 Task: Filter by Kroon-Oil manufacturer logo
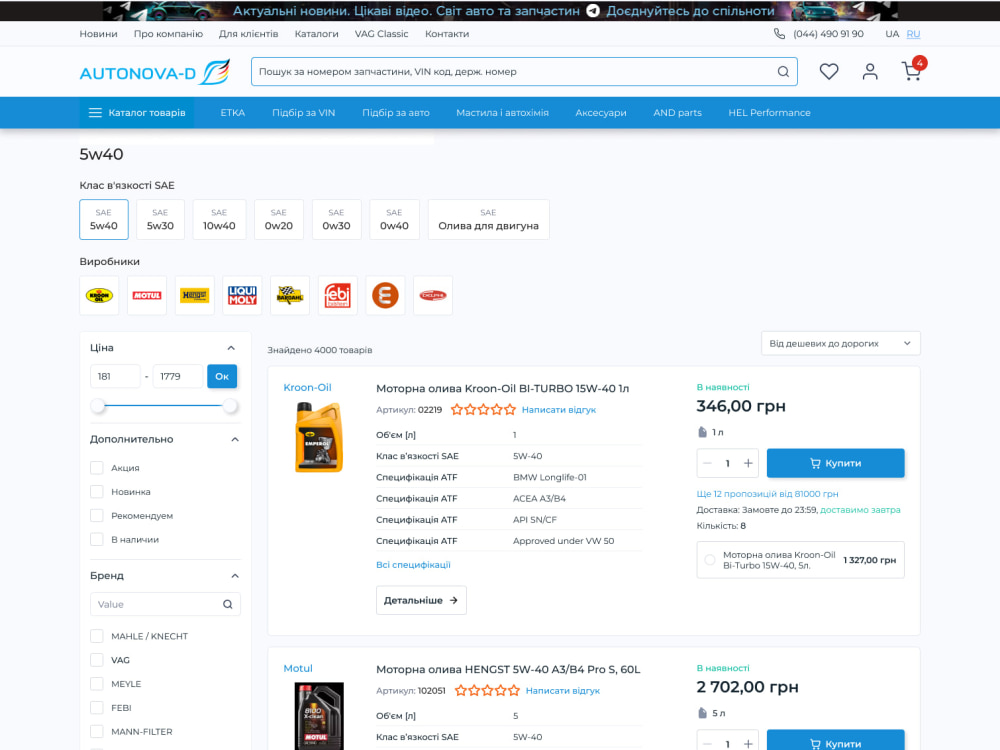[99, 295]
